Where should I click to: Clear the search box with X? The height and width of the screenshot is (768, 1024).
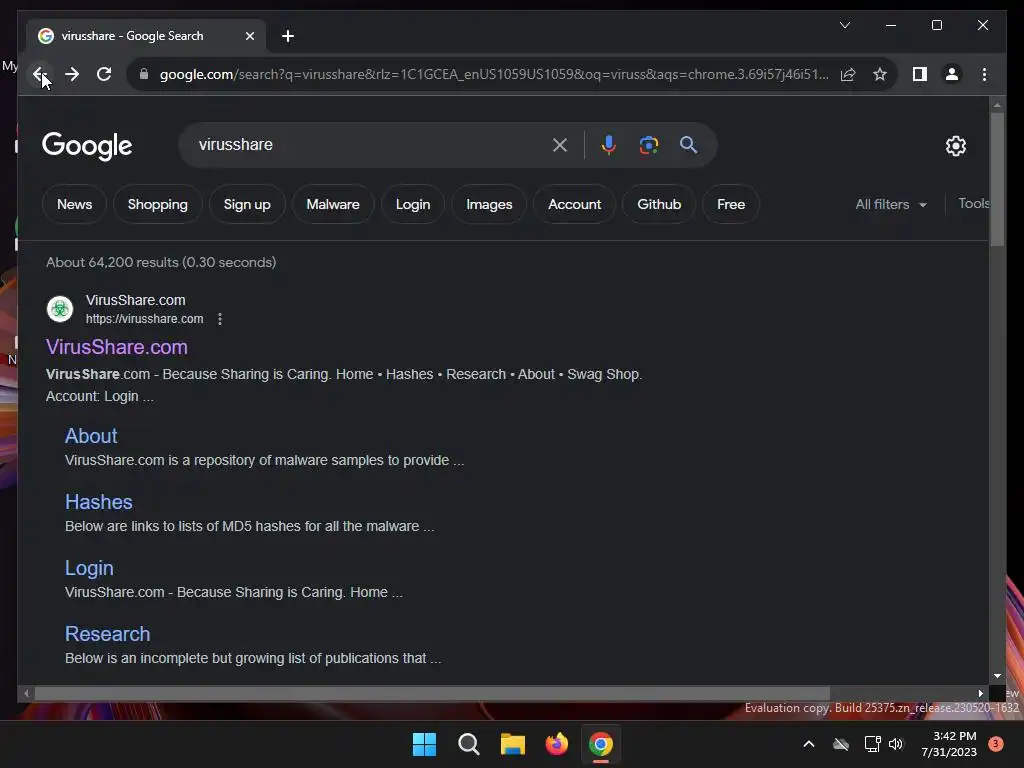click(x=560, y=144)
